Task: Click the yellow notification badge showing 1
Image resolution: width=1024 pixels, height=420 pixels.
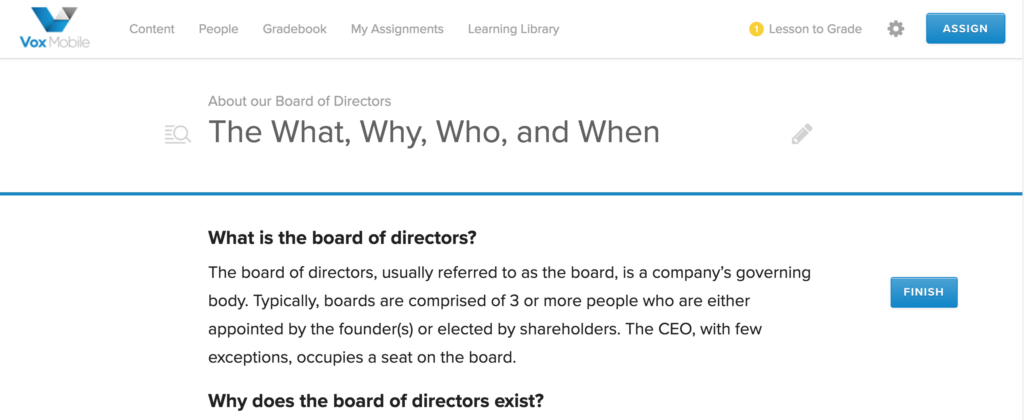Action: click(x=756, y=29)
